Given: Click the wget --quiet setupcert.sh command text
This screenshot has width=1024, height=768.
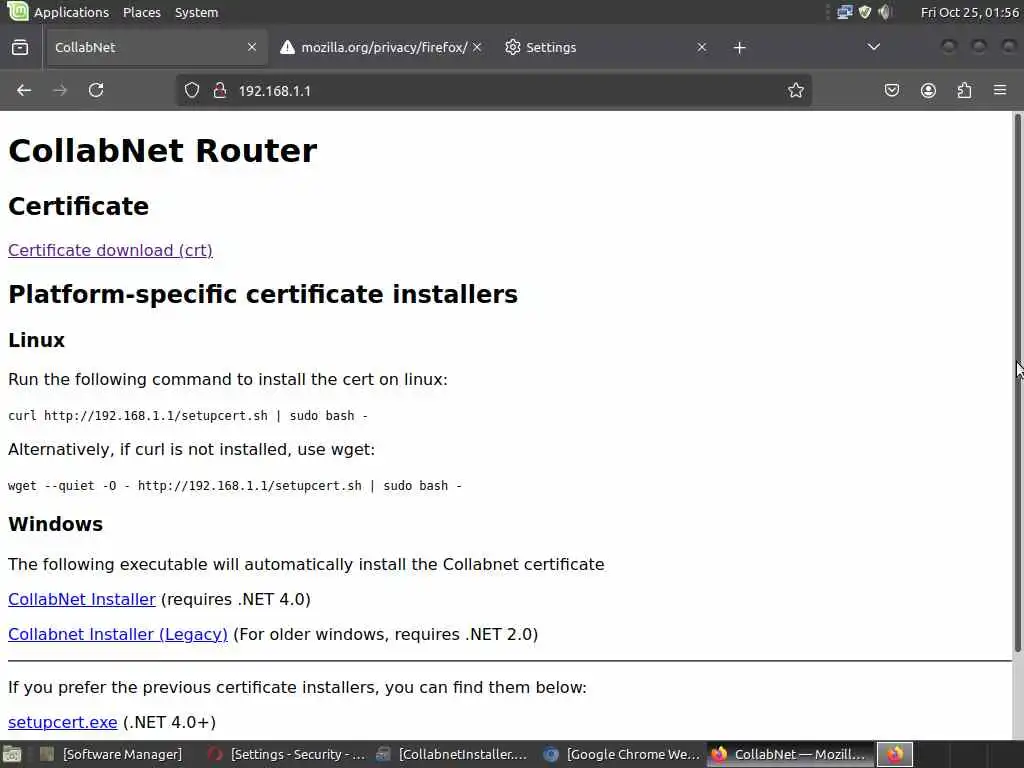Looking at the screenshot, I should [x=235, y=485].
